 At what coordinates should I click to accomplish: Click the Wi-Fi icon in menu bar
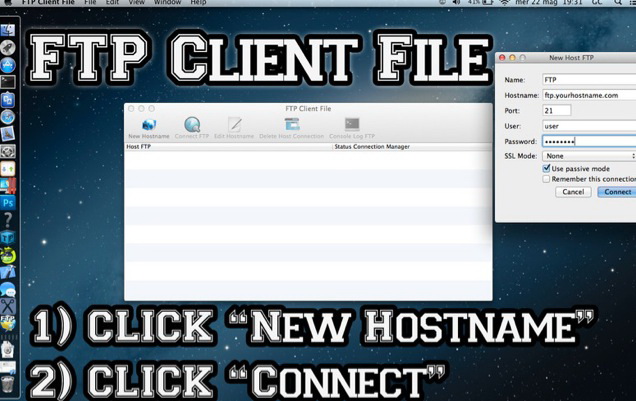tap(505, 2)
